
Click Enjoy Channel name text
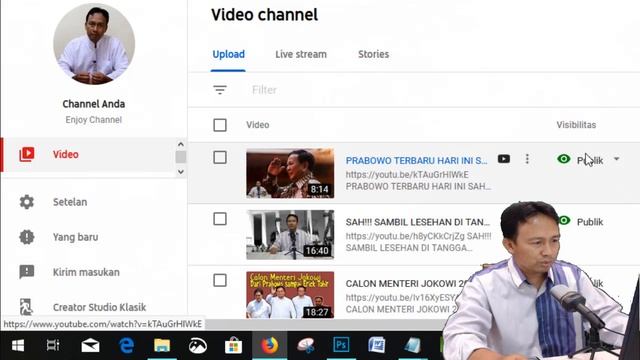(93, 120)
